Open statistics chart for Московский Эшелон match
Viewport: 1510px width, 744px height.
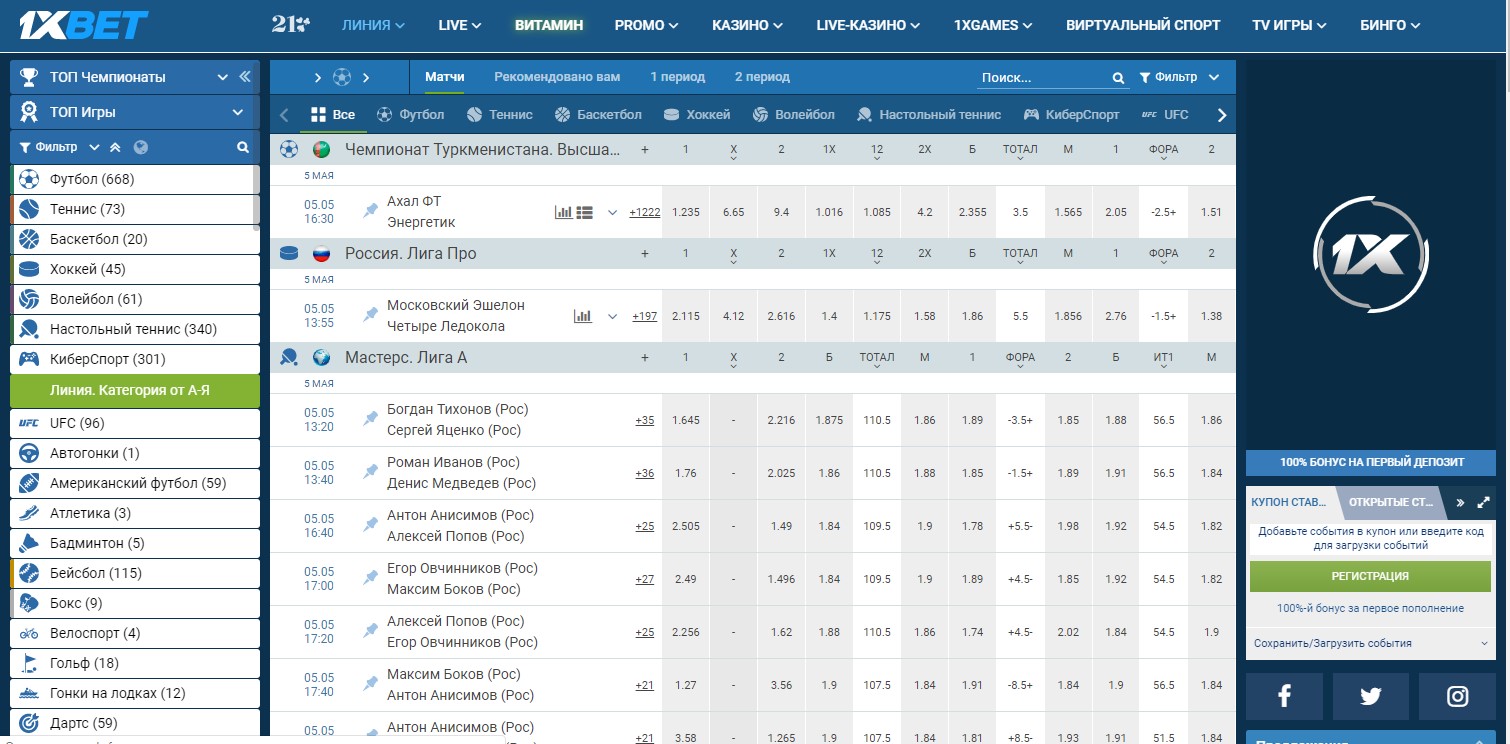pyautogui.click(x=582, y=316)
